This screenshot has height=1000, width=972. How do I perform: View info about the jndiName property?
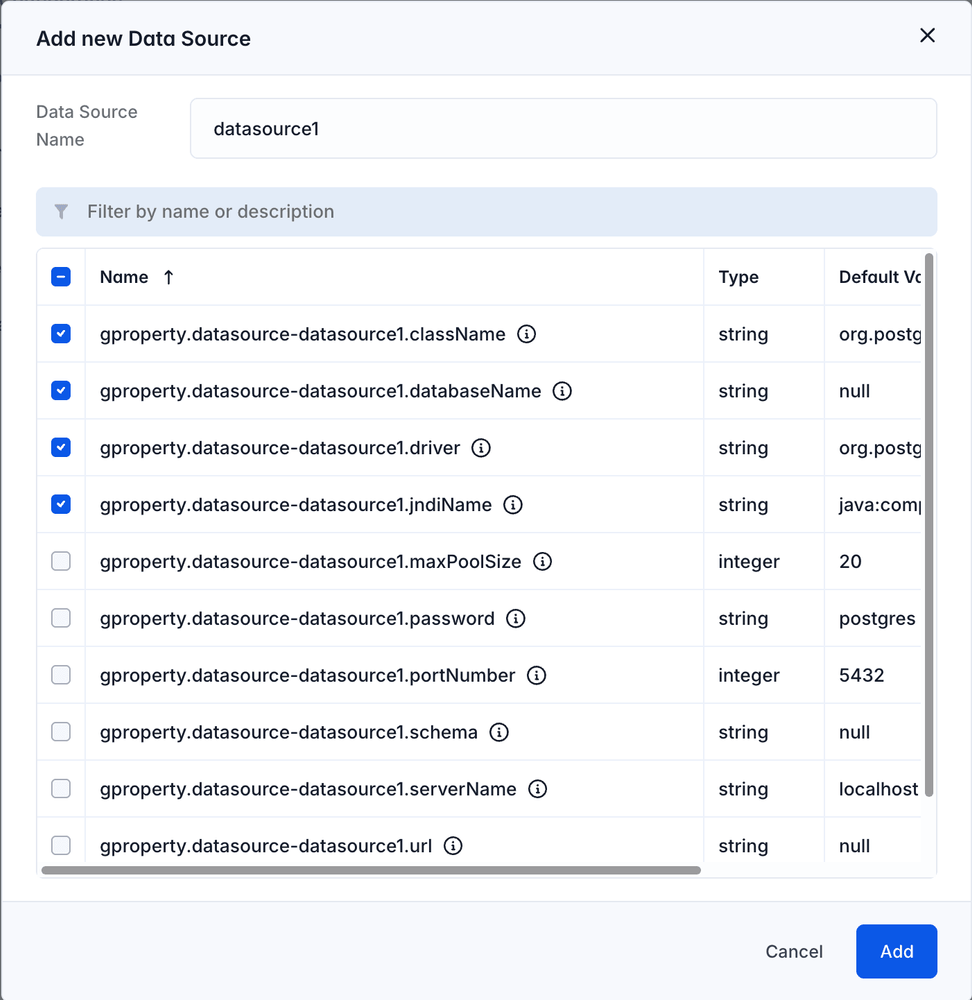pyautogui.click(x=513, y=505)
